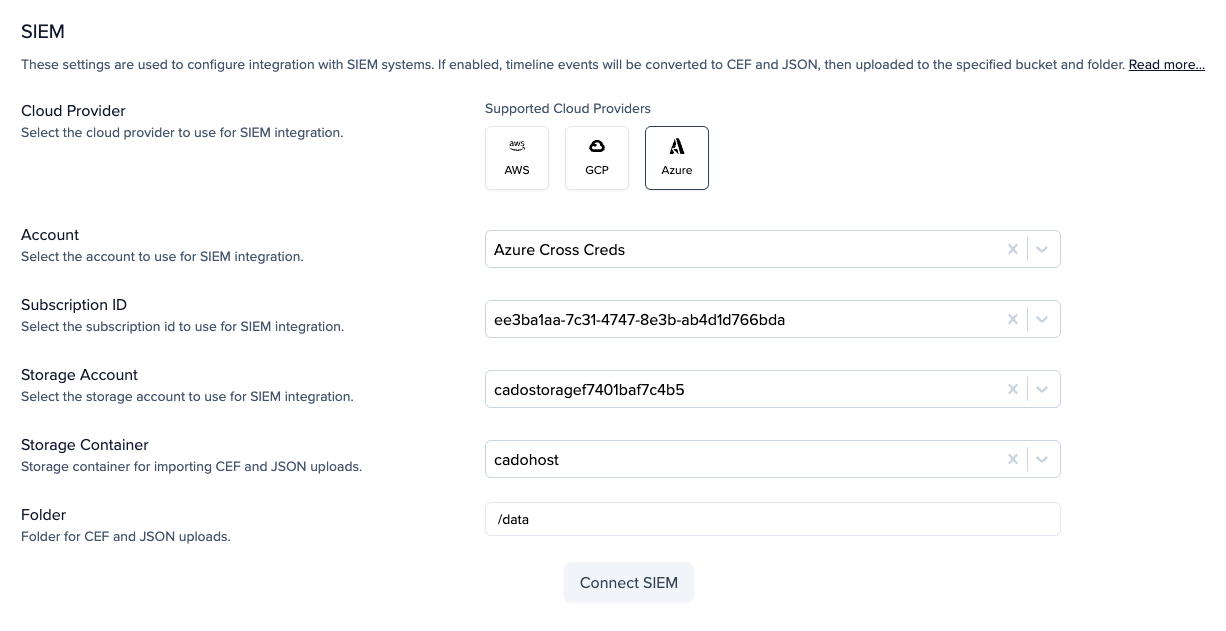Click the Connect SIEM button

[x=629, y=583]
